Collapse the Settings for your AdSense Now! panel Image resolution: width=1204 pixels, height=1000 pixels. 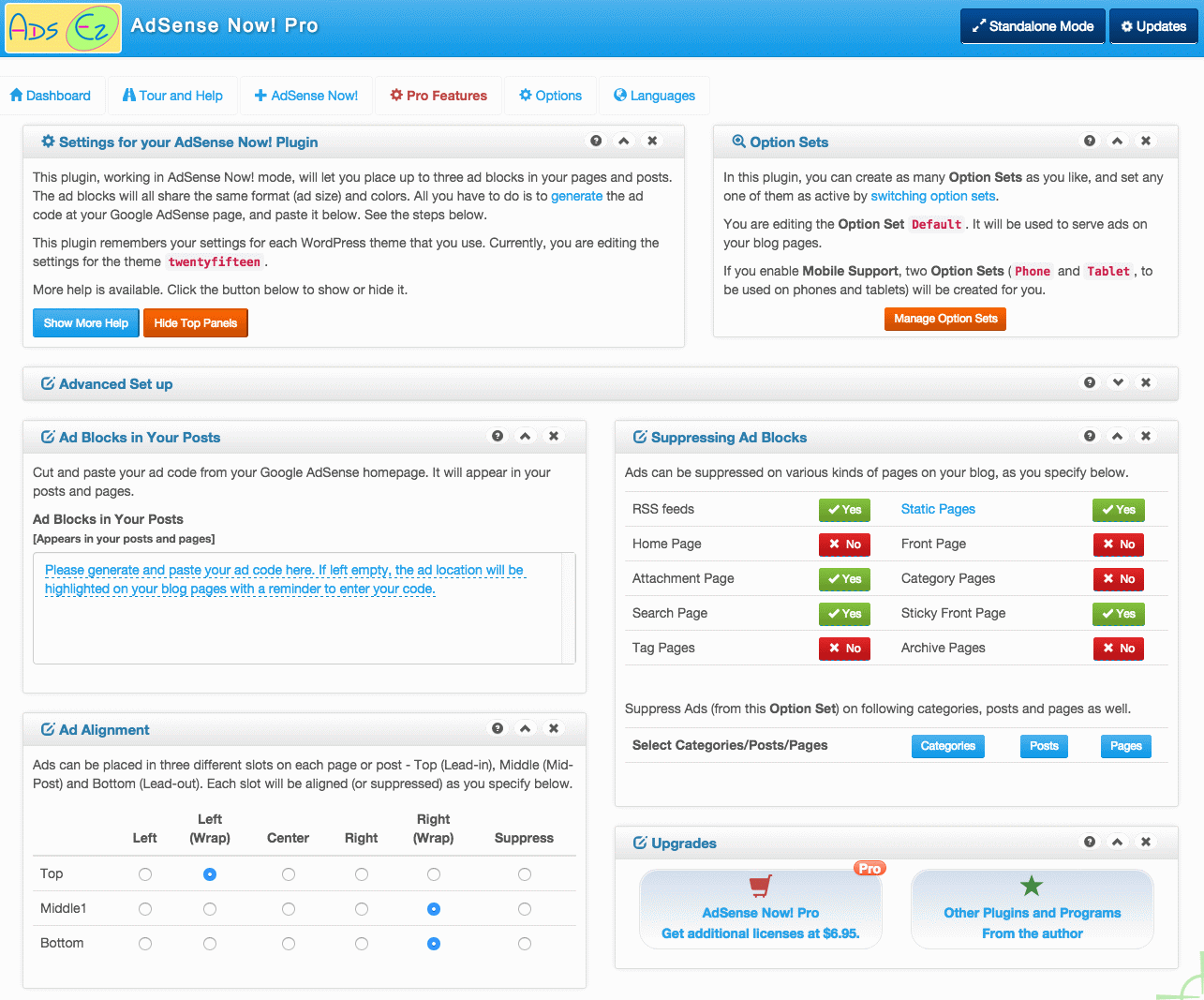624,141
